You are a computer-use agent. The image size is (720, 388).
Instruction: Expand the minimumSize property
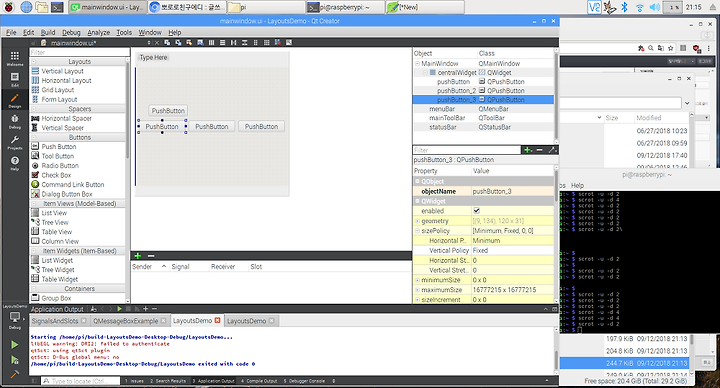tap(417, 280)
